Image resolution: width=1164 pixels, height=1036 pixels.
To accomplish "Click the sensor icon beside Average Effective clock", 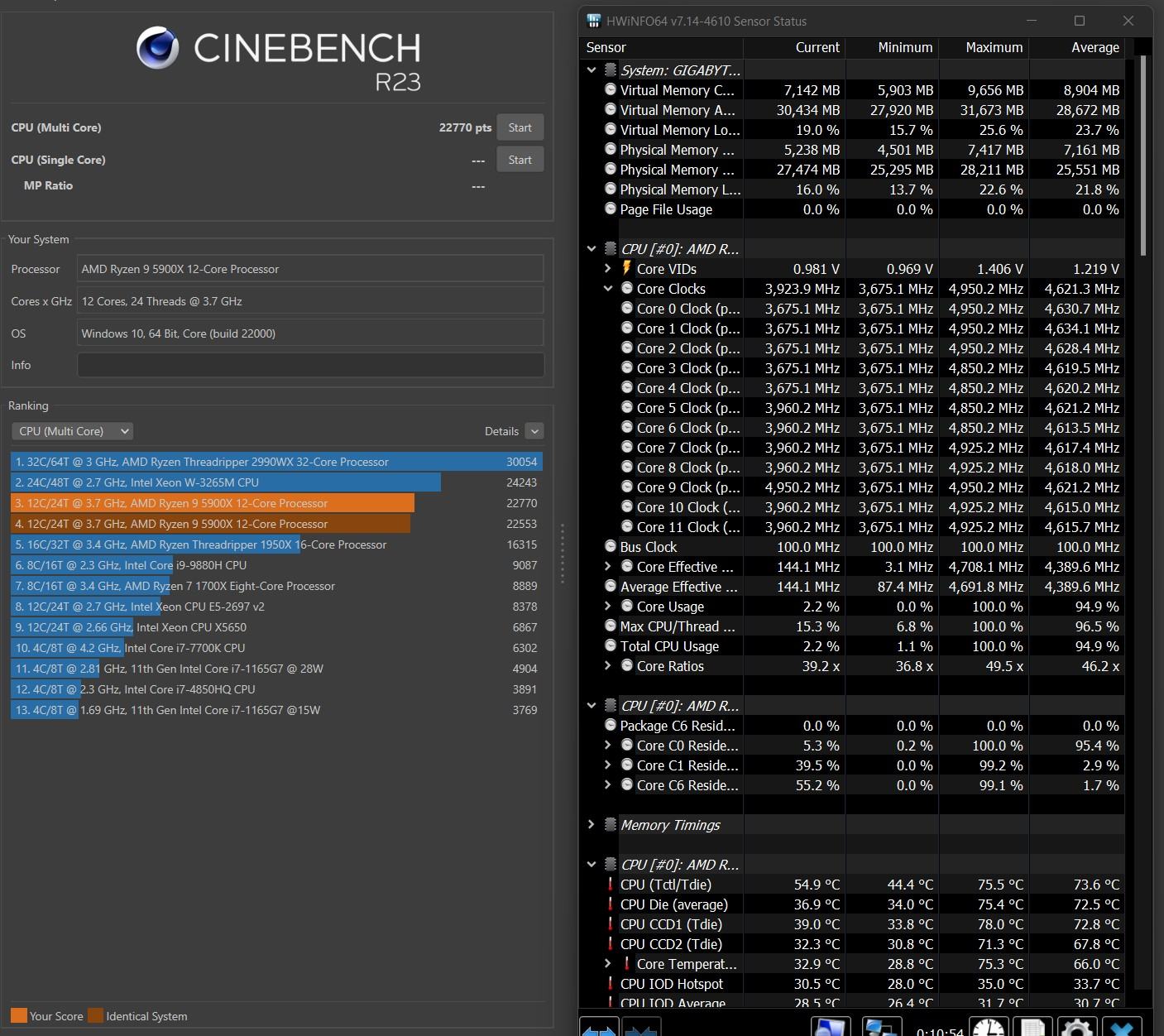I will 611,586.
